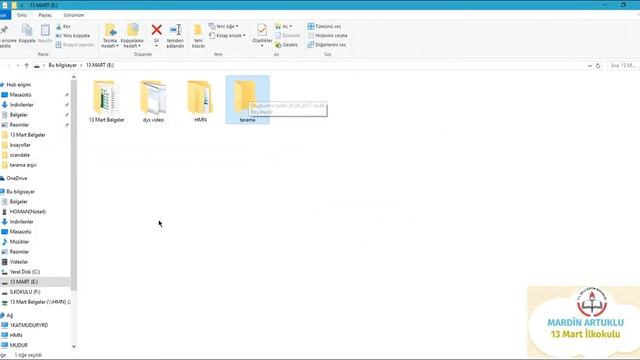Image resolution: width=640 pixels, height=360 pixels.
Task: Click Yolu kopyala in ribbon
Action: click(x=73, y=36)
